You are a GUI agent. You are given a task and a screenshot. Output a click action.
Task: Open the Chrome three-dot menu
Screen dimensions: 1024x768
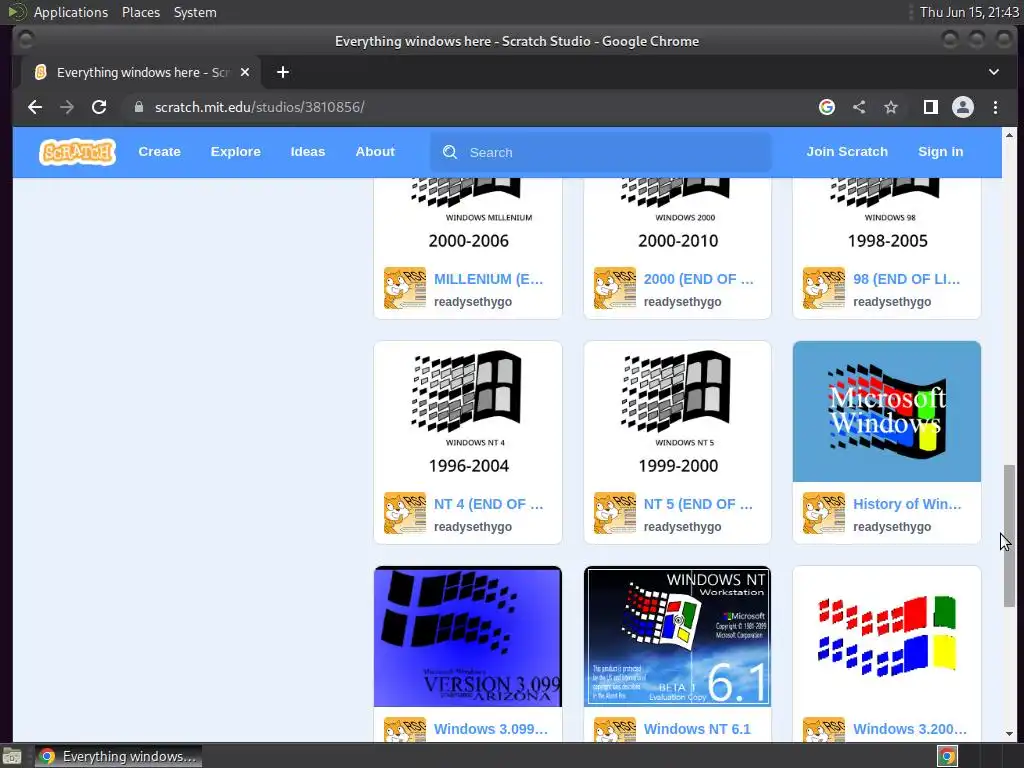995,107
